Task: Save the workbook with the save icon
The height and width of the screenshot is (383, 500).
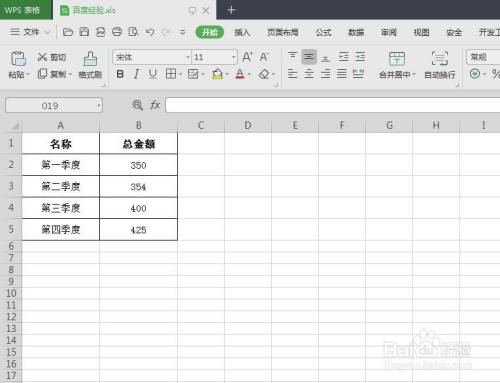Action: (x=84, y=32)
